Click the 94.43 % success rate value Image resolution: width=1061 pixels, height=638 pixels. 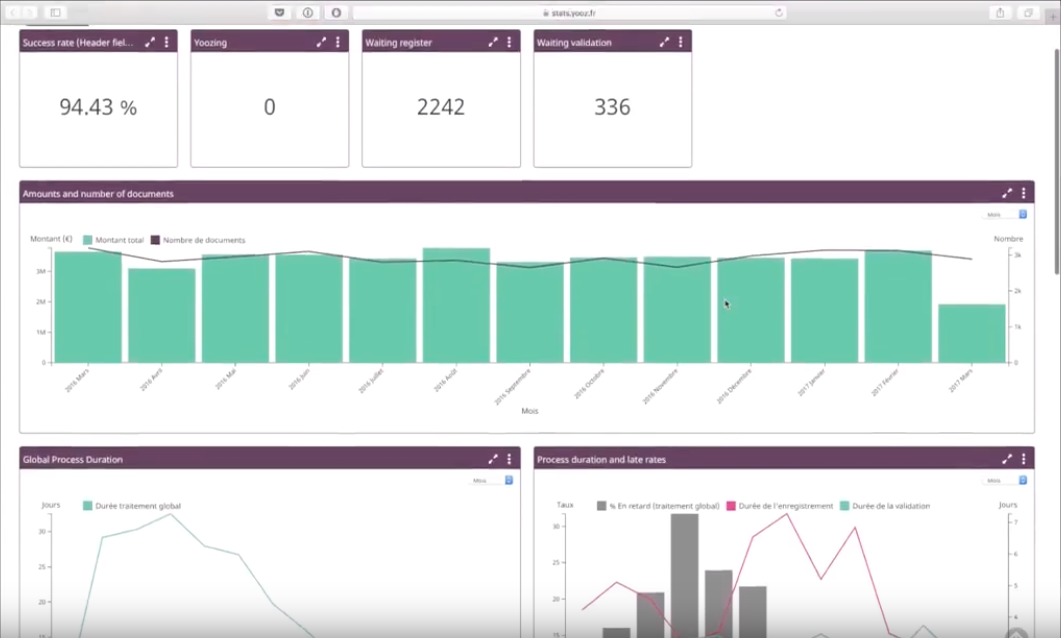pyautogui.click(x=98, y=107)
